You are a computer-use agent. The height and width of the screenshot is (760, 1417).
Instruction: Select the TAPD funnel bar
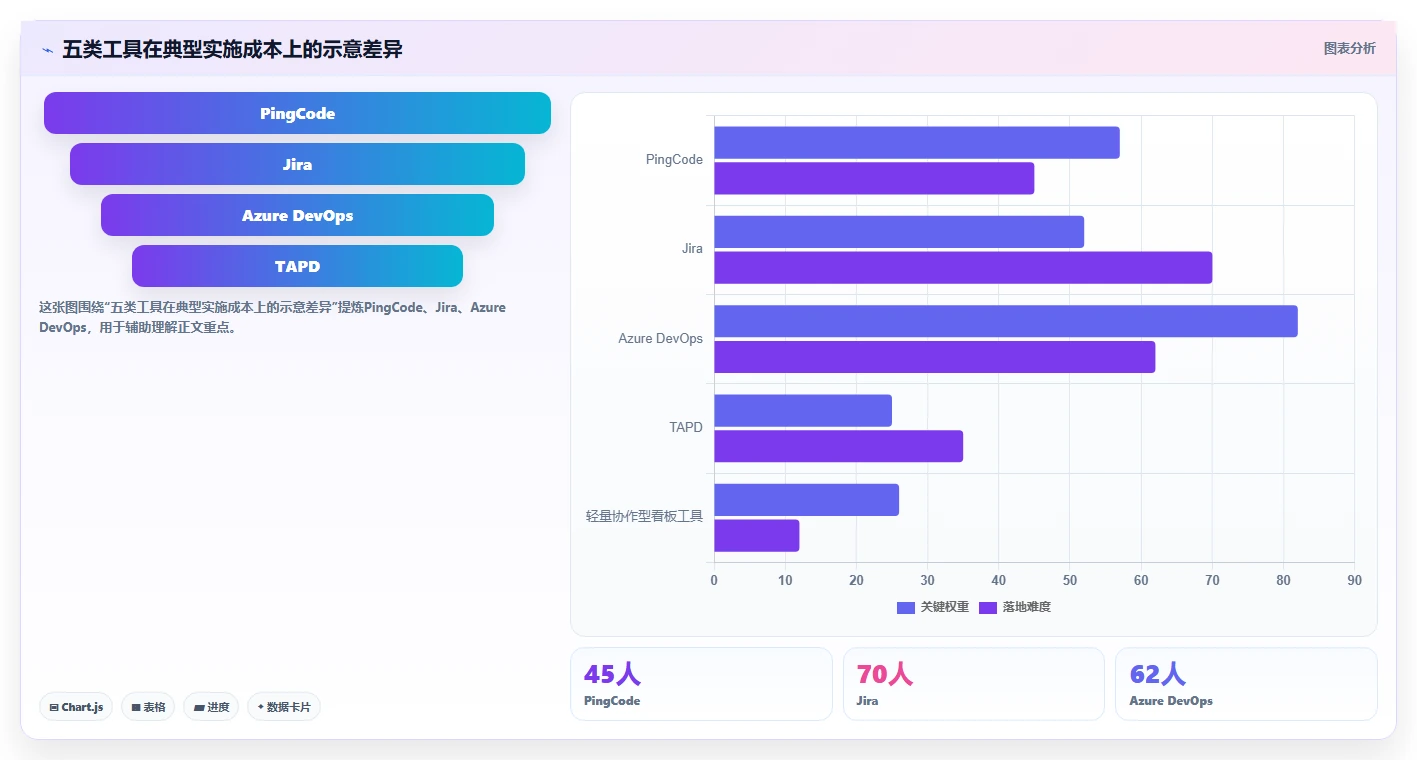(x=297, y=266)
